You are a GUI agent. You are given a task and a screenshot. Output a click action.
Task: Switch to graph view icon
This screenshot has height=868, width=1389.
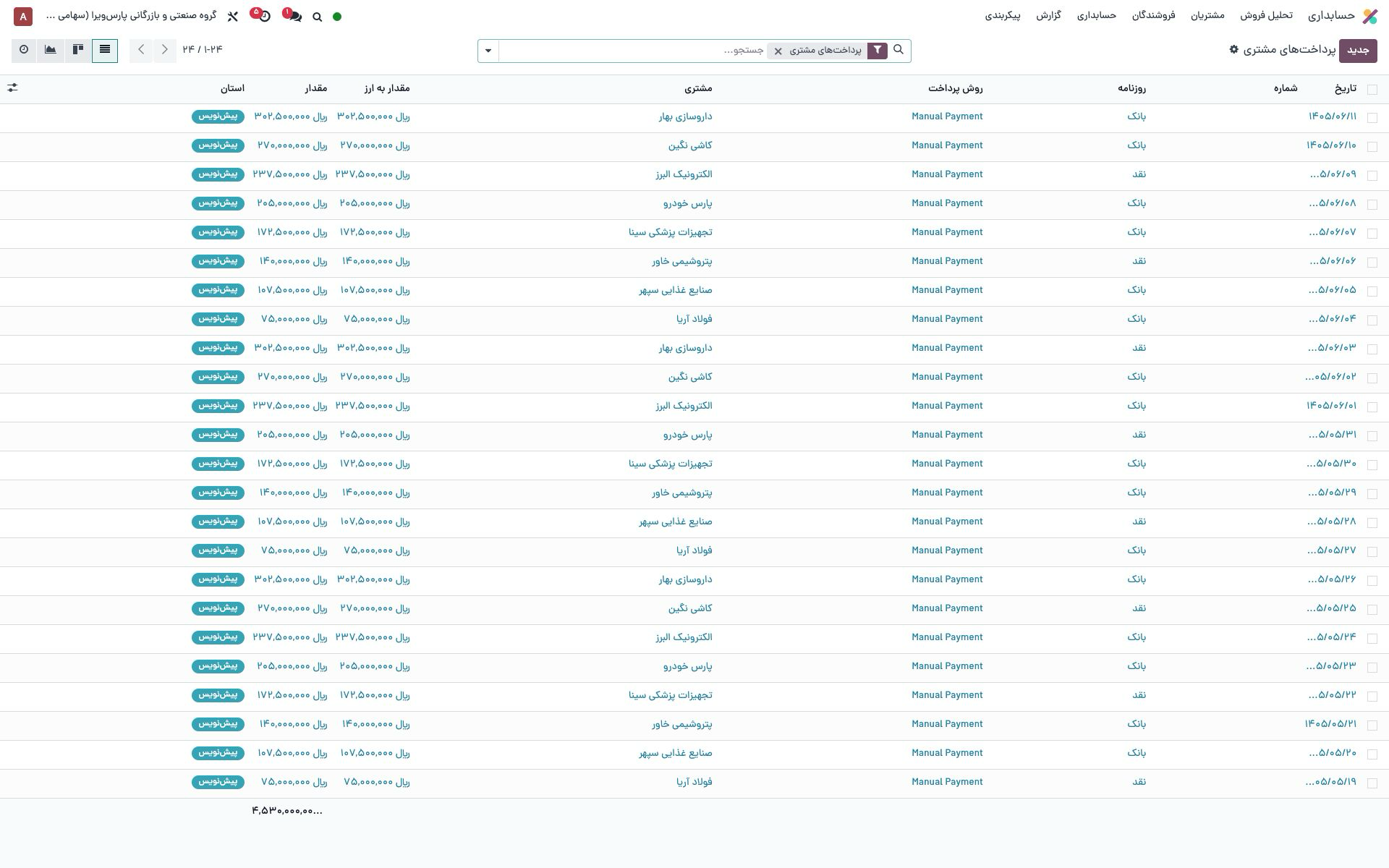coord(51,50)
